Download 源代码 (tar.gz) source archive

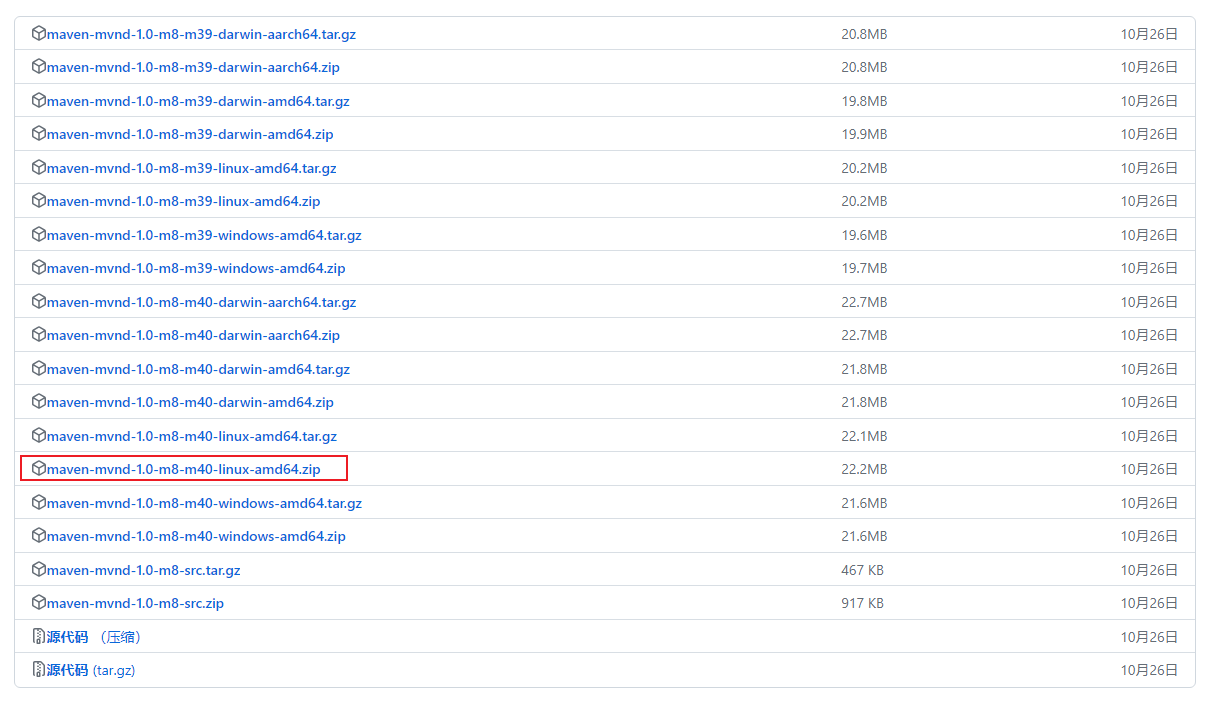91,670
